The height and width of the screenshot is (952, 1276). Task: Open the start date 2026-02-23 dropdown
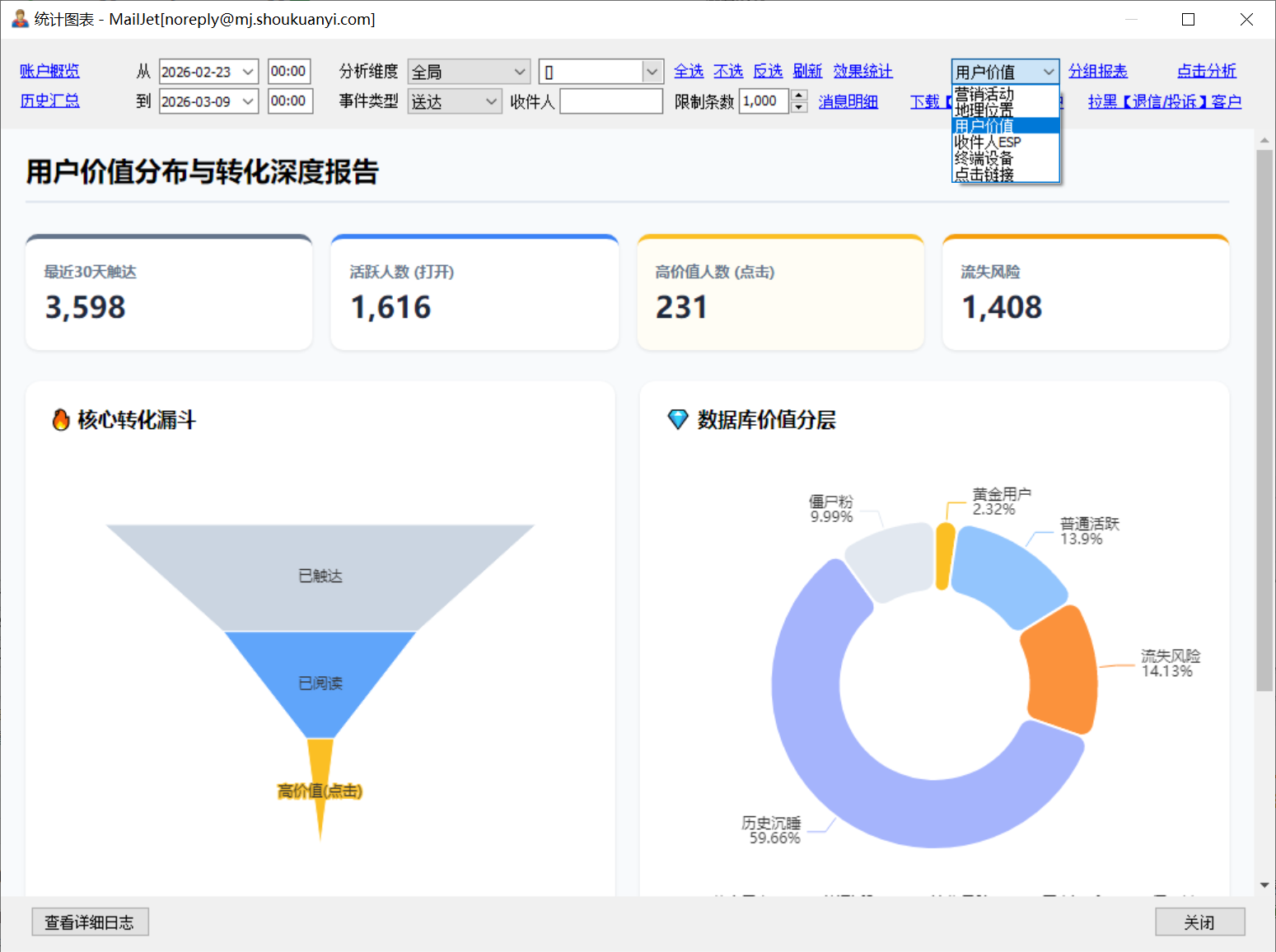tap(248, 72)
